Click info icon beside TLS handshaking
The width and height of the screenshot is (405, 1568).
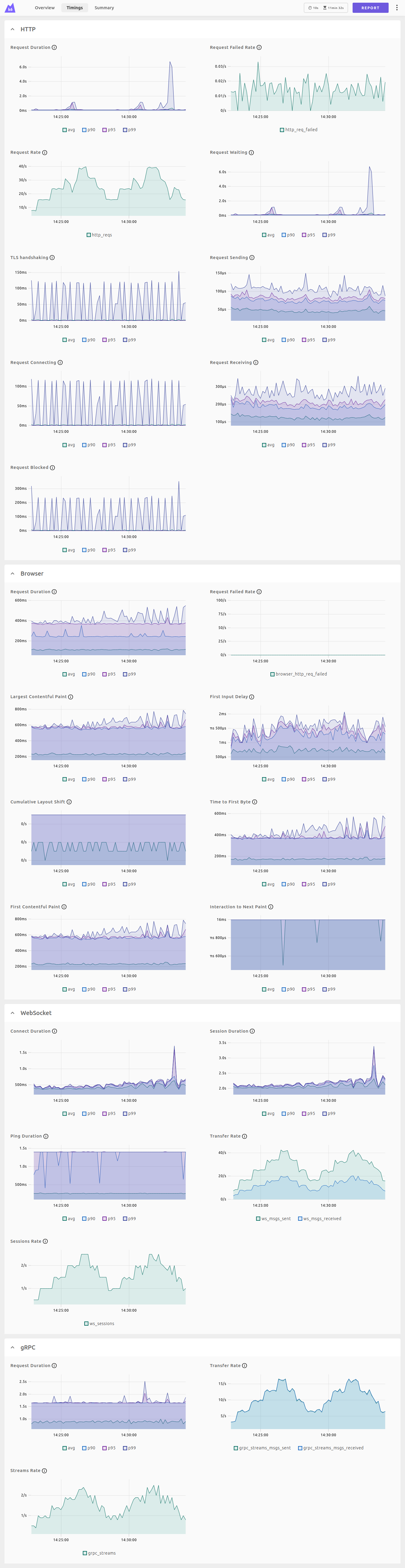52,258
